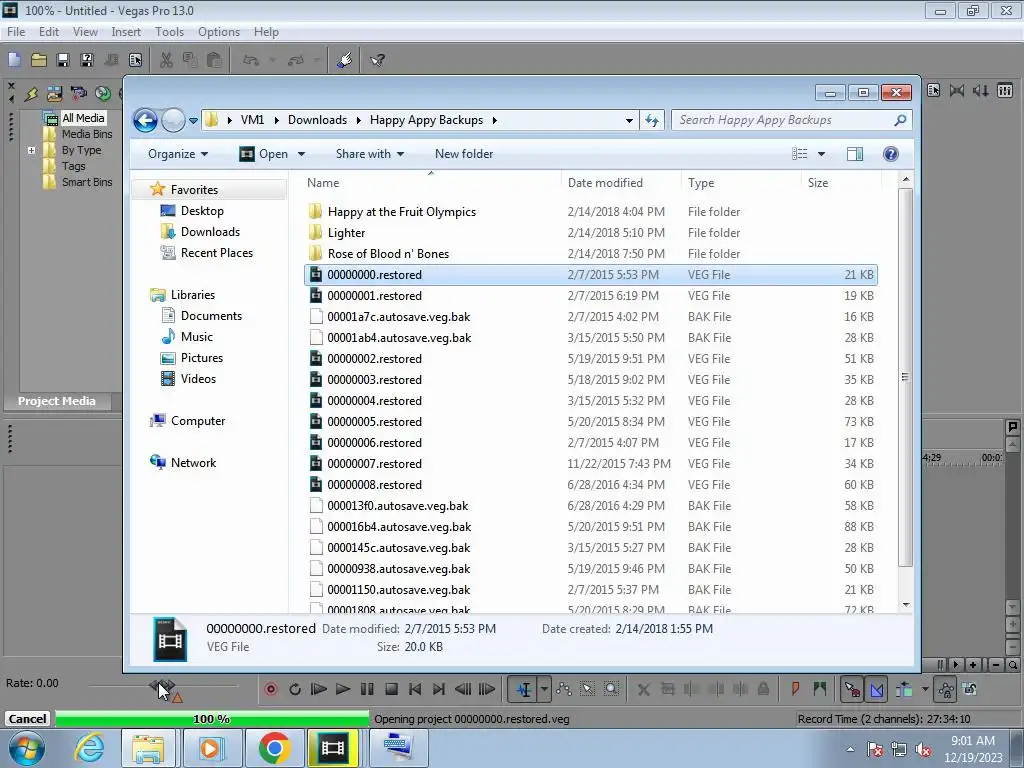
Task: Toggle Loop Playback in the transport bar
Action: point(295,689)
